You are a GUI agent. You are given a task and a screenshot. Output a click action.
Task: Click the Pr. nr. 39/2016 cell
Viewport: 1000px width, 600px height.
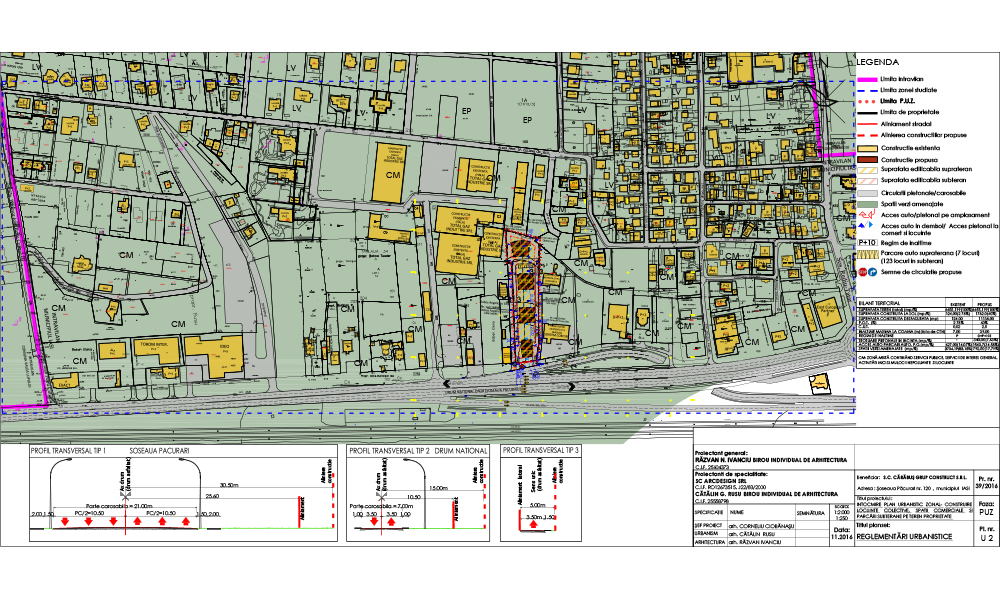point(987,481)
